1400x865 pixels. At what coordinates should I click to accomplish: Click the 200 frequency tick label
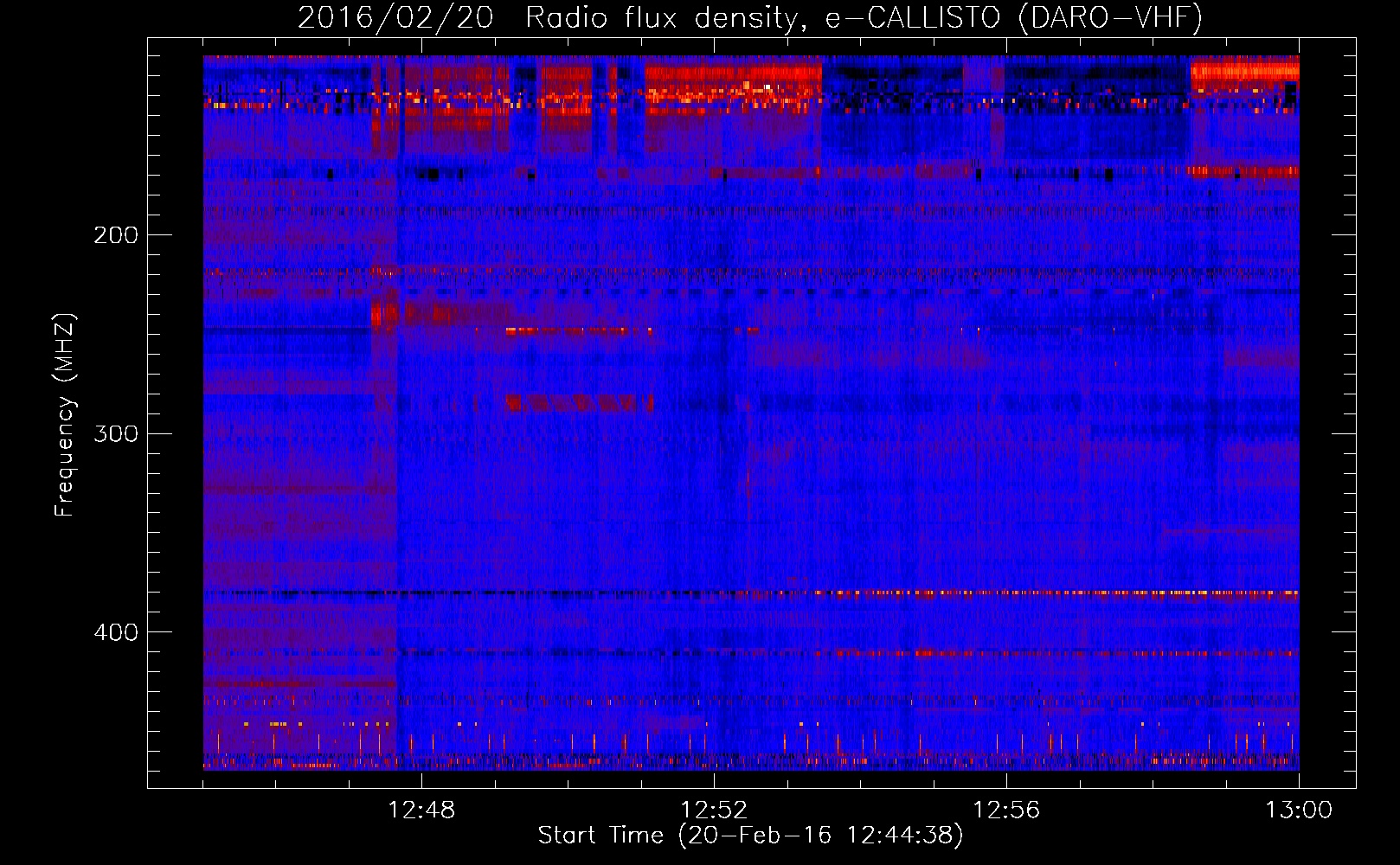point(116,235)
